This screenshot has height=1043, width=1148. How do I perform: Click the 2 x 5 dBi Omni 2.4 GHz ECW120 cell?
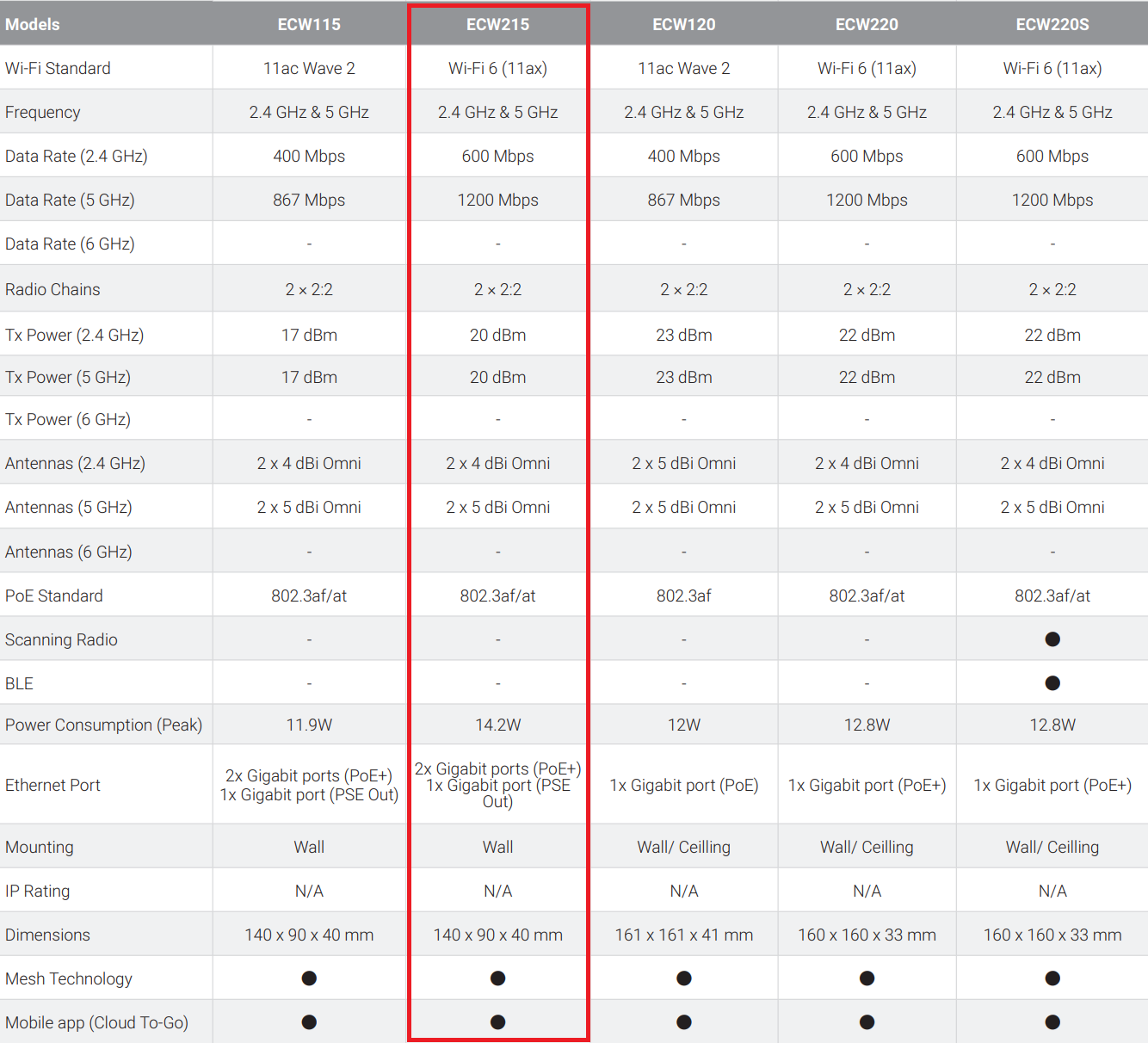(x=684, y=463)
